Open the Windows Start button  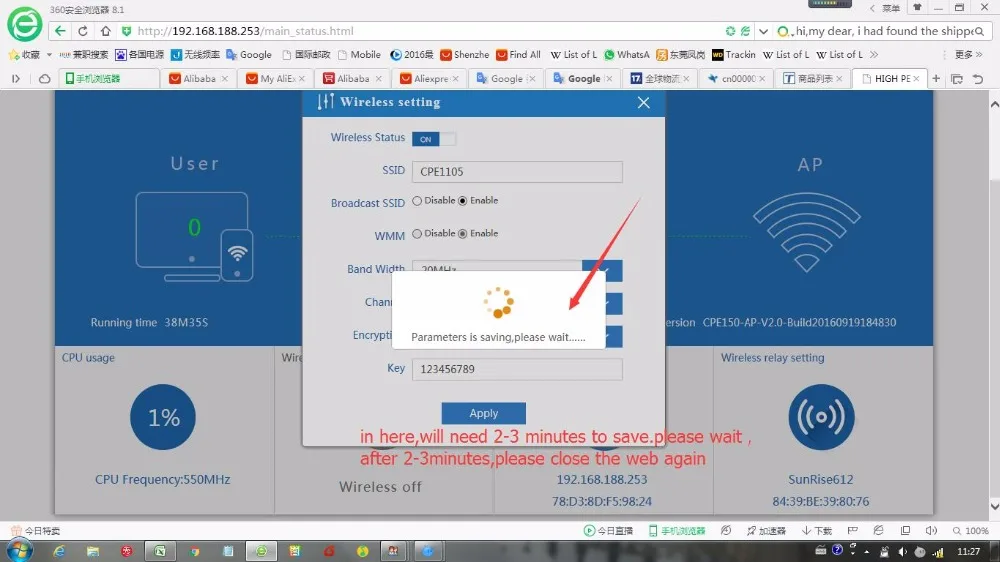click(19, 551)
